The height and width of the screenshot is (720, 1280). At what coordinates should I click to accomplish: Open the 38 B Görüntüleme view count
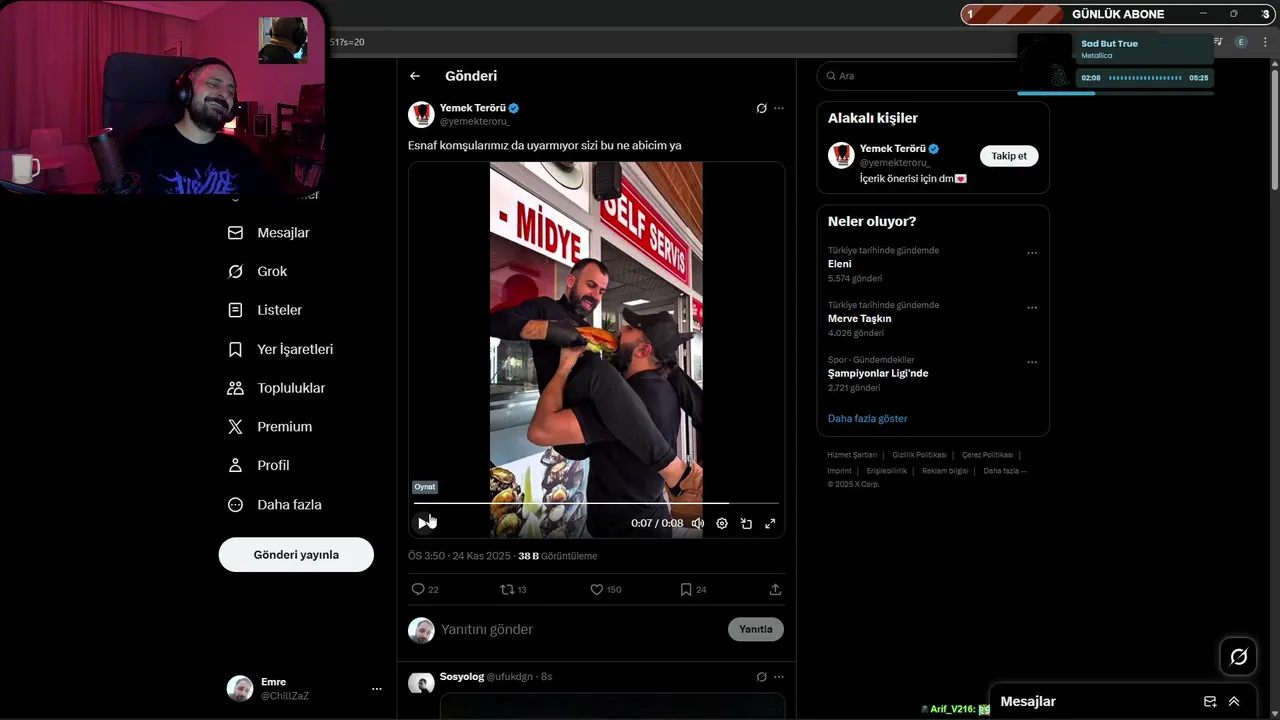557,556
